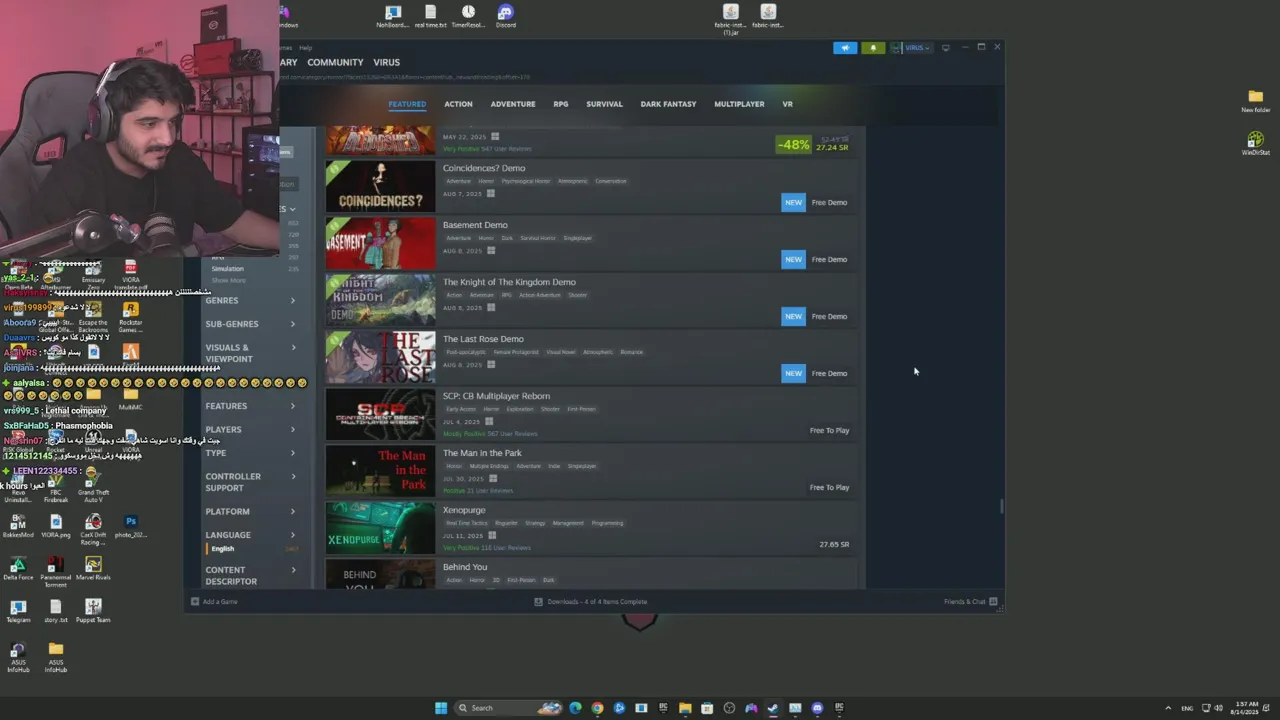Select the SURVIVAL tab
This screenshot has height=720, width=1280.
(604, 104)
